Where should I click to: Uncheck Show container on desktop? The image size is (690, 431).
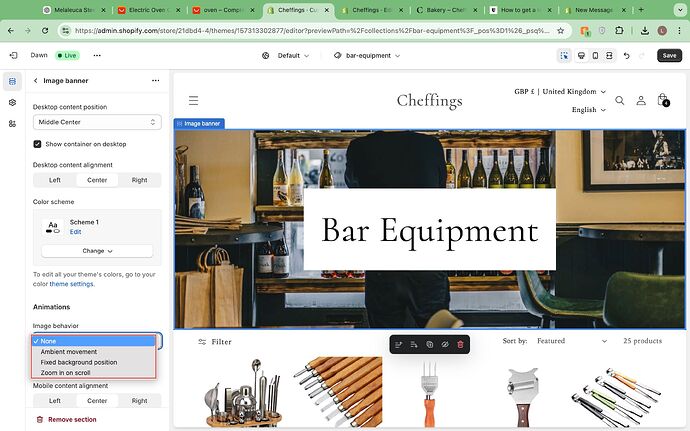click(x=37, y=144)
